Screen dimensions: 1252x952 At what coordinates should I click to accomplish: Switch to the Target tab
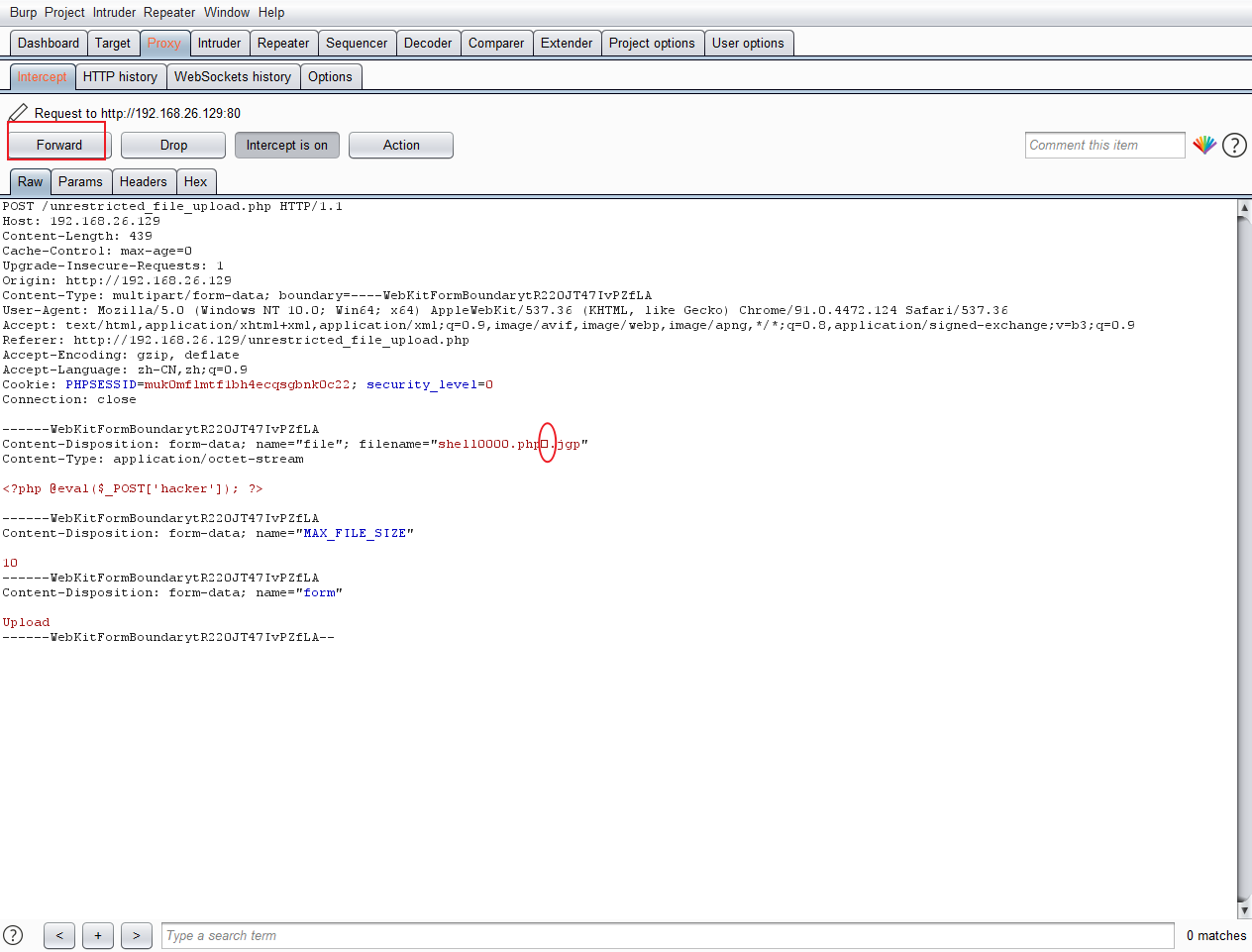click(x=113, y=43)
